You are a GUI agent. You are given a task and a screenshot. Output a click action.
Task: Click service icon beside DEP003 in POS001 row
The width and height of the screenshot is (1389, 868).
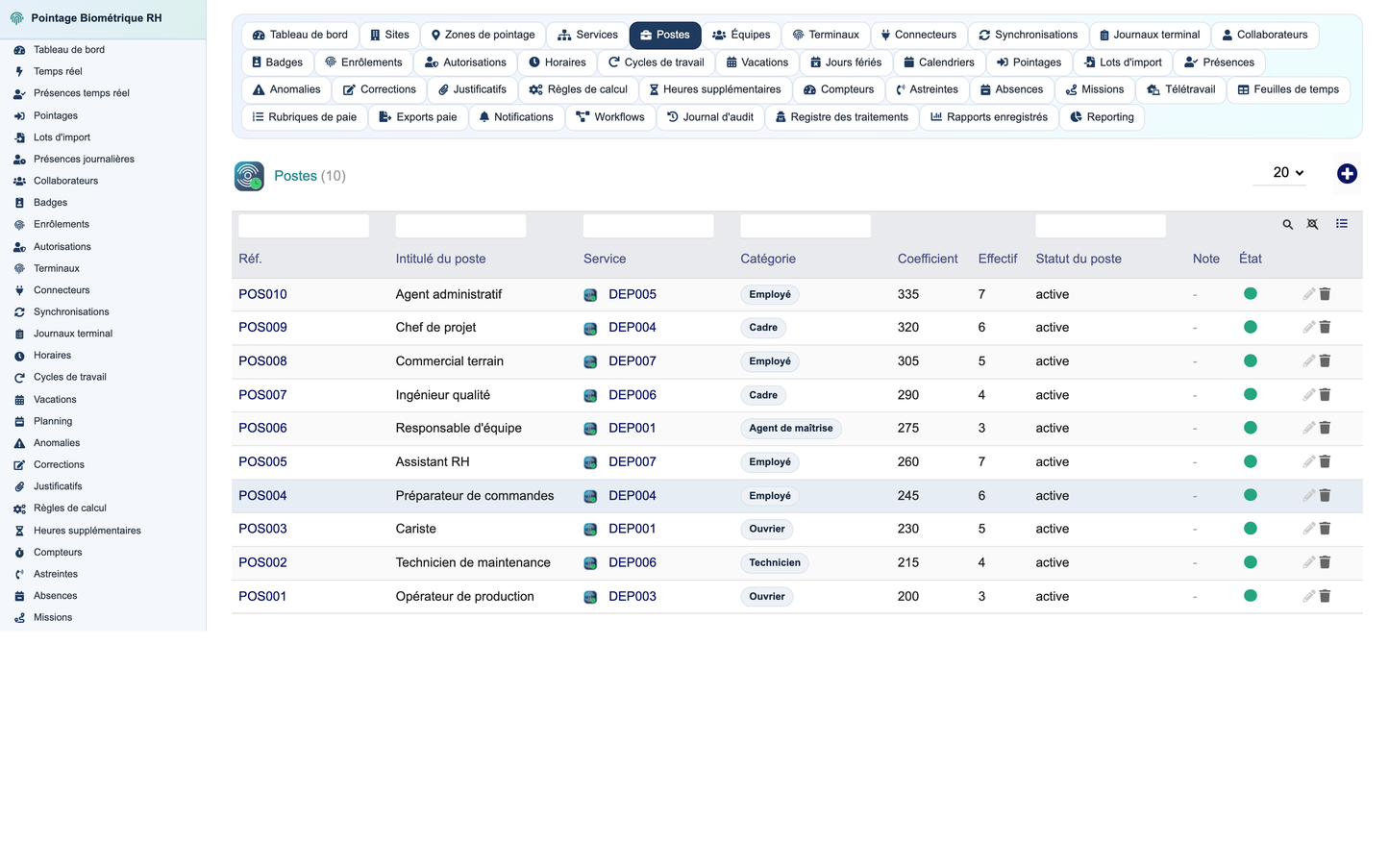[590, 597]
